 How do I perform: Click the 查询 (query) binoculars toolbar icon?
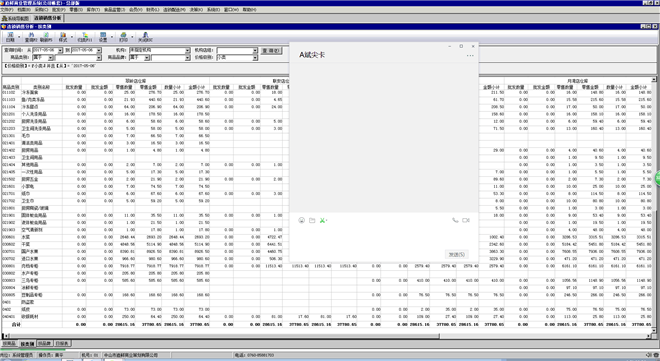point(31,37)
